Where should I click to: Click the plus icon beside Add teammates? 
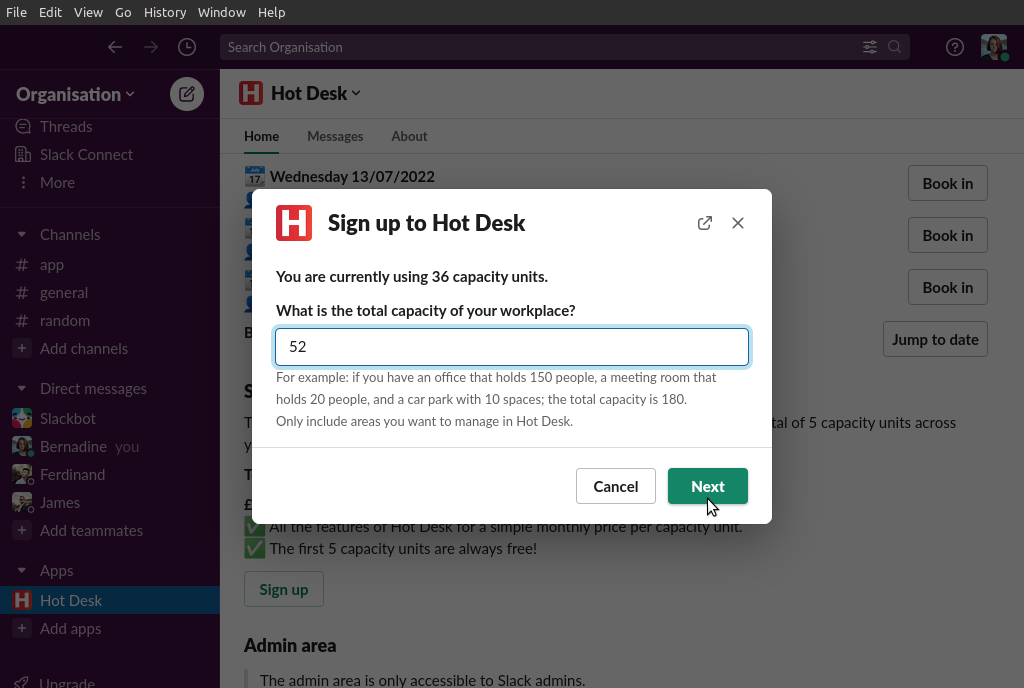[x=22, y=531]
